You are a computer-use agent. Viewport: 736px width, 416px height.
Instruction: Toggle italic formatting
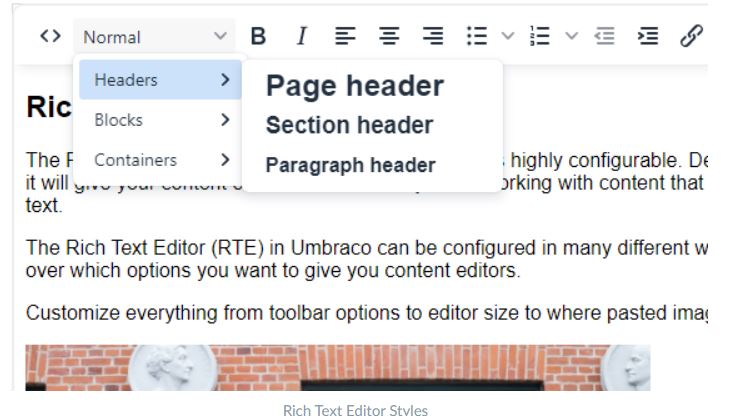[x=302, y=36]
